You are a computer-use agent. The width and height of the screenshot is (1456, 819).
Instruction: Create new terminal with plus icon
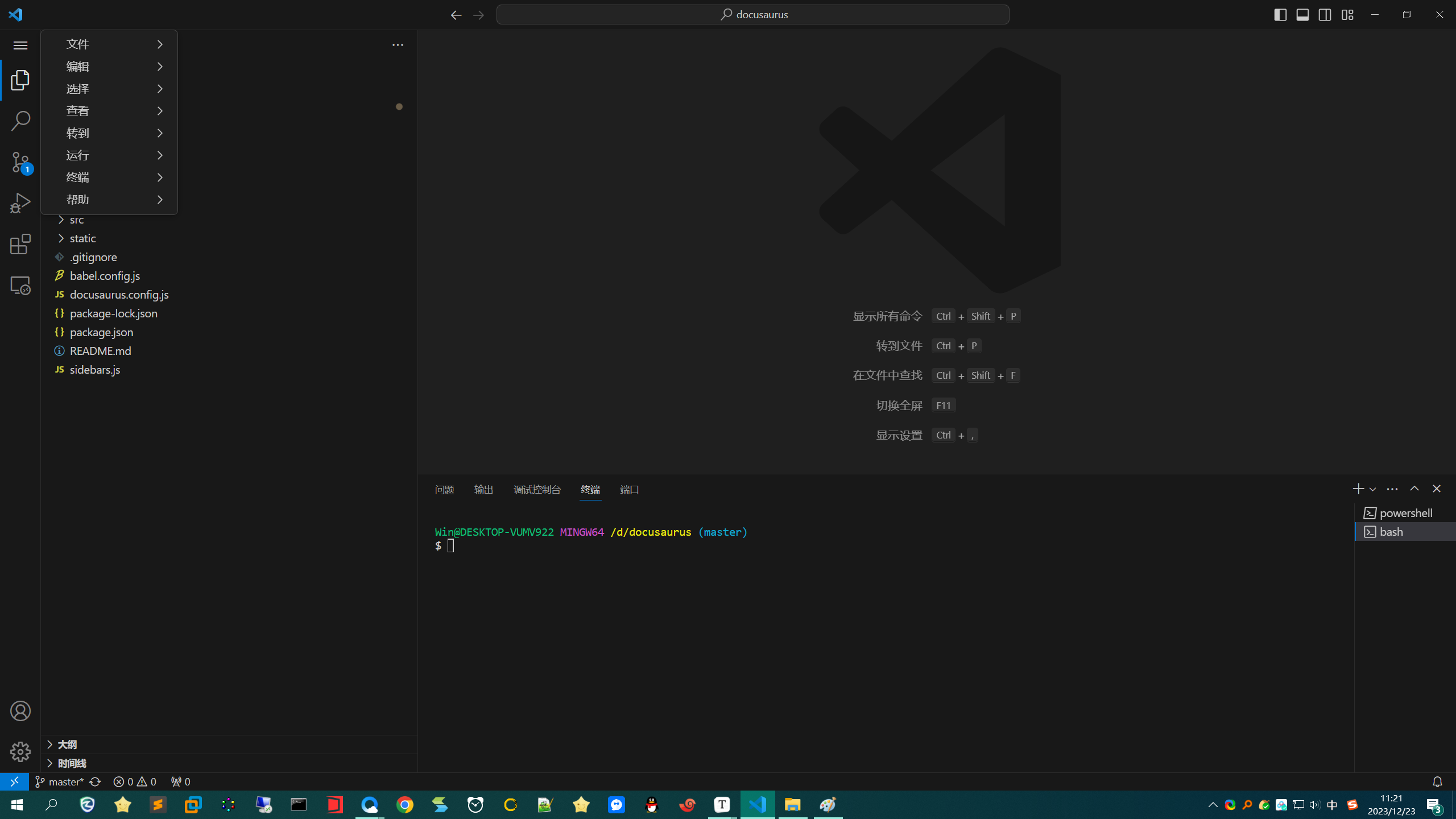(x=1358, y=489)
